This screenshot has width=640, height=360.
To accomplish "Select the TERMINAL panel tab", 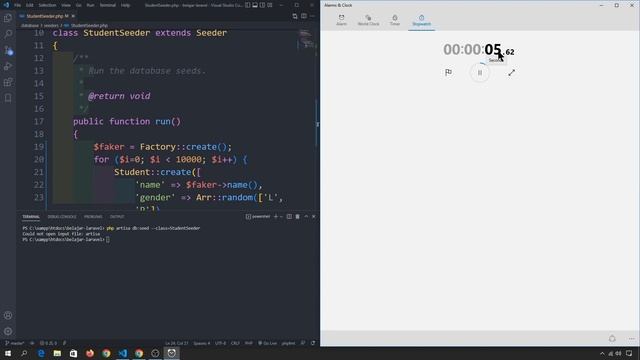I will (31, 217).
